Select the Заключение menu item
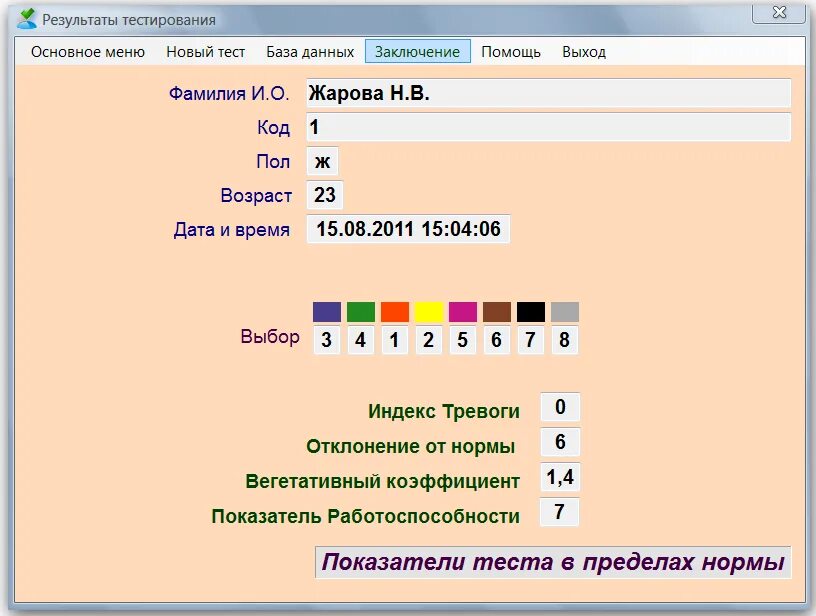Viewport: 816px width, 616px height. pos(417,52)
